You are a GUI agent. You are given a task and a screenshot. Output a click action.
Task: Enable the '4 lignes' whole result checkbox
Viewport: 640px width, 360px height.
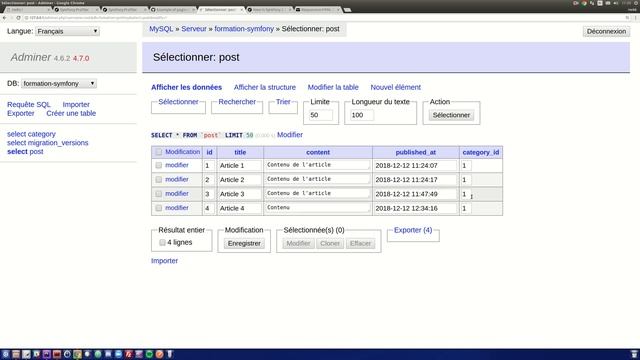(162, 242)
